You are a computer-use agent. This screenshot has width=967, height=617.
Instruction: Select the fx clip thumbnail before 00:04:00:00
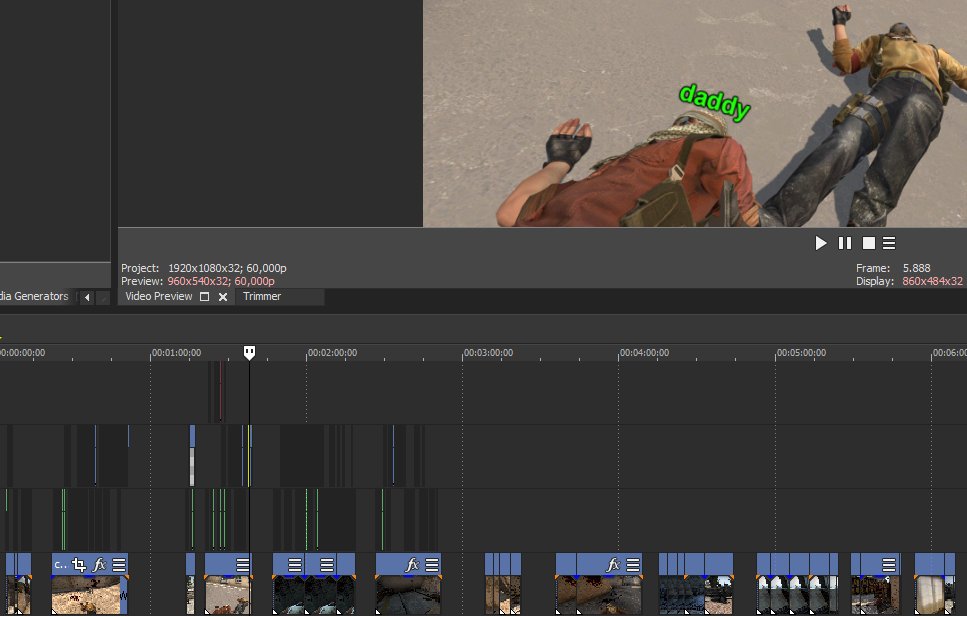[x=599, y=595]
